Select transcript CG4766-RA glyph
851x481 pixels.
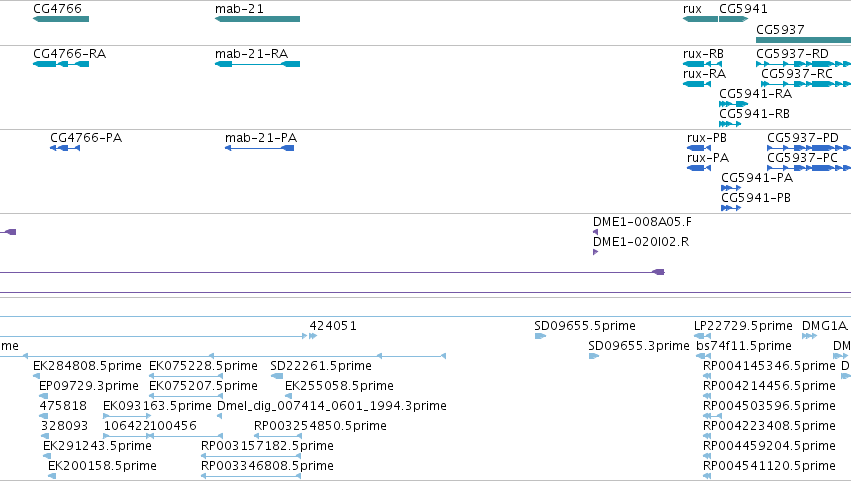(x=61, y=64)
